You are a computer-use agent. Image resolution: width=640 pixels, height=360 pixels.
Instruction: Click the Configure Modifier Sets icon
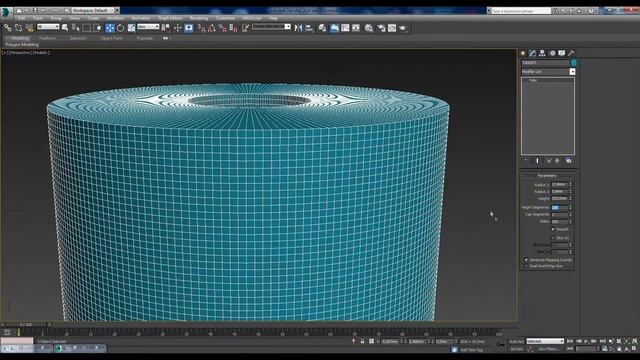pyautogui.click(x=569, y=161)
